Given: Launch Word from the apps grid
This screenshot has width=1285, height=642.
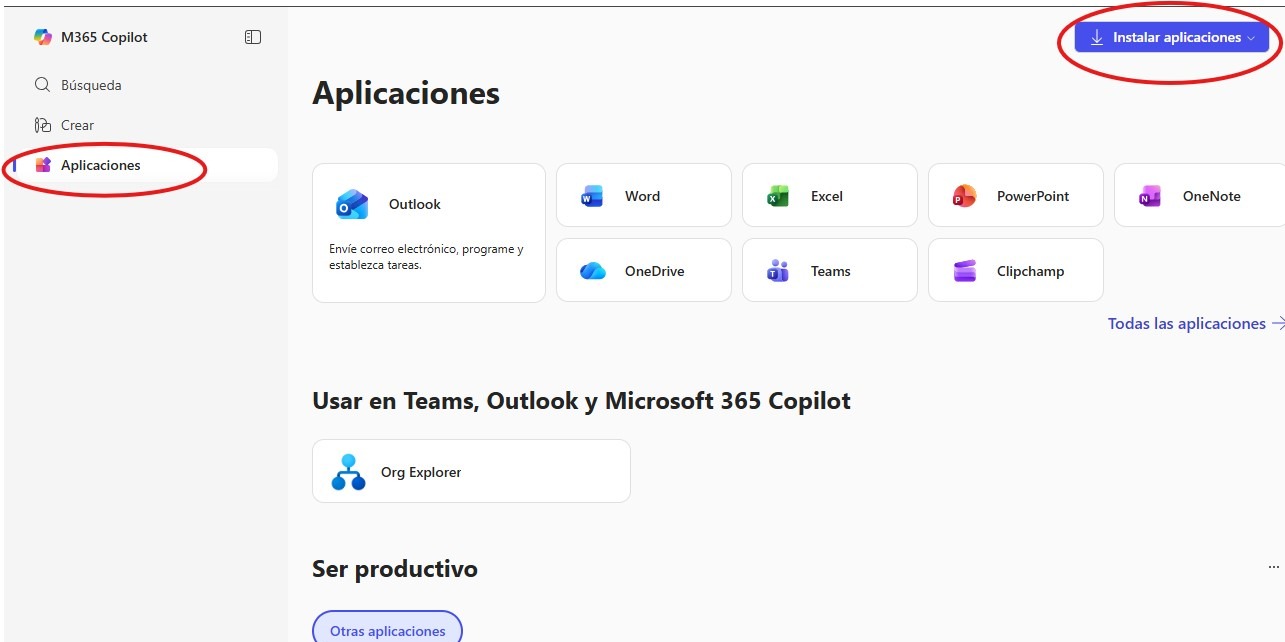Looking at the screenshot, I should [643, 195].
